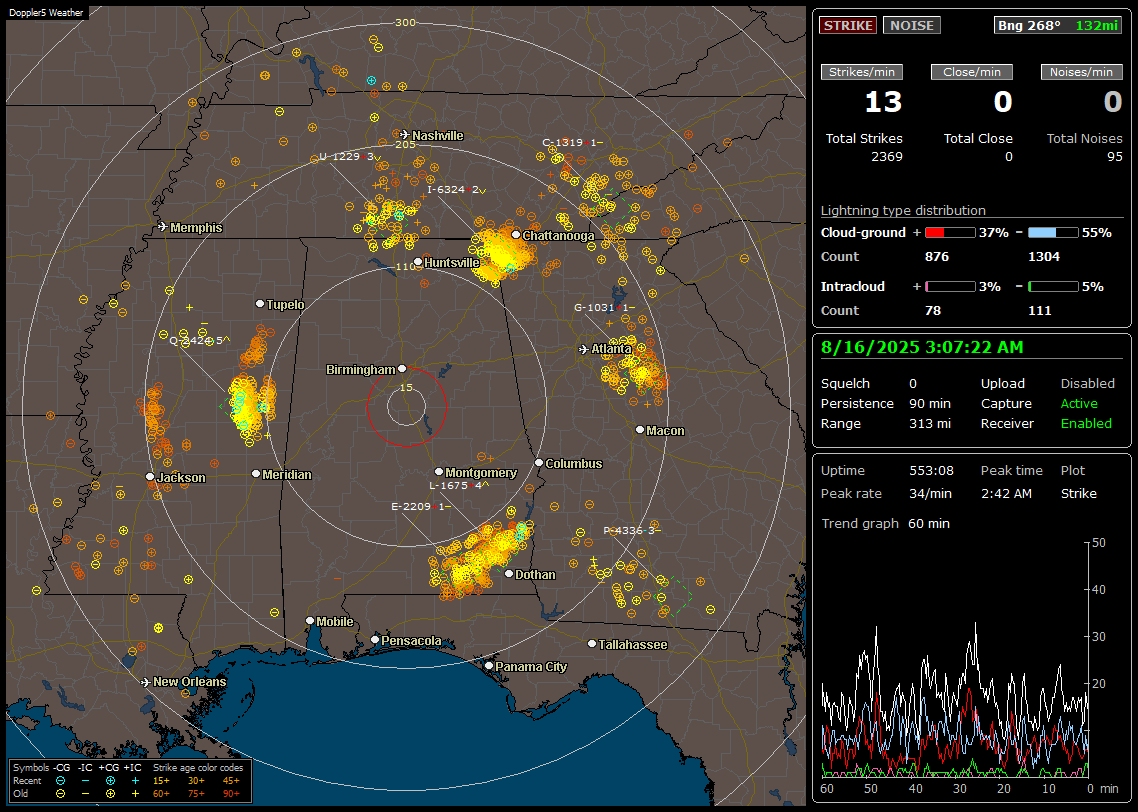Click the Jackson city marker

tap(150, 477)
